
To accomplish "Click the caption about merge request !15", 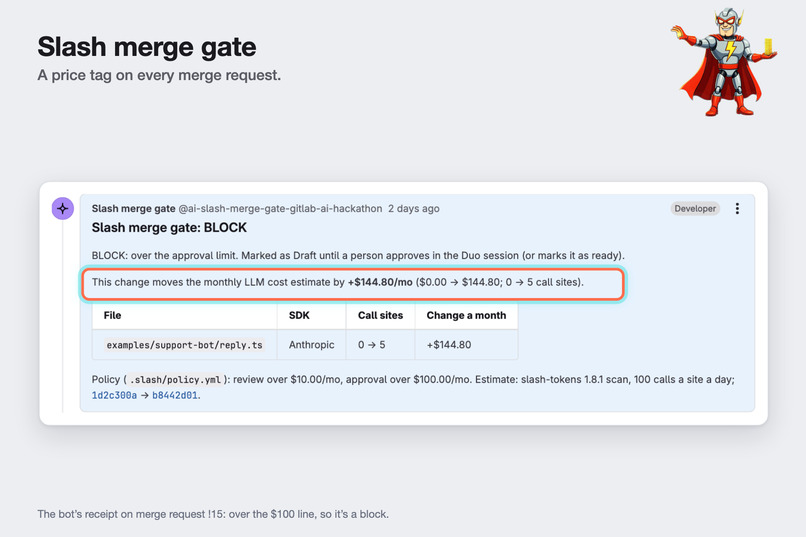I will 213,514.
